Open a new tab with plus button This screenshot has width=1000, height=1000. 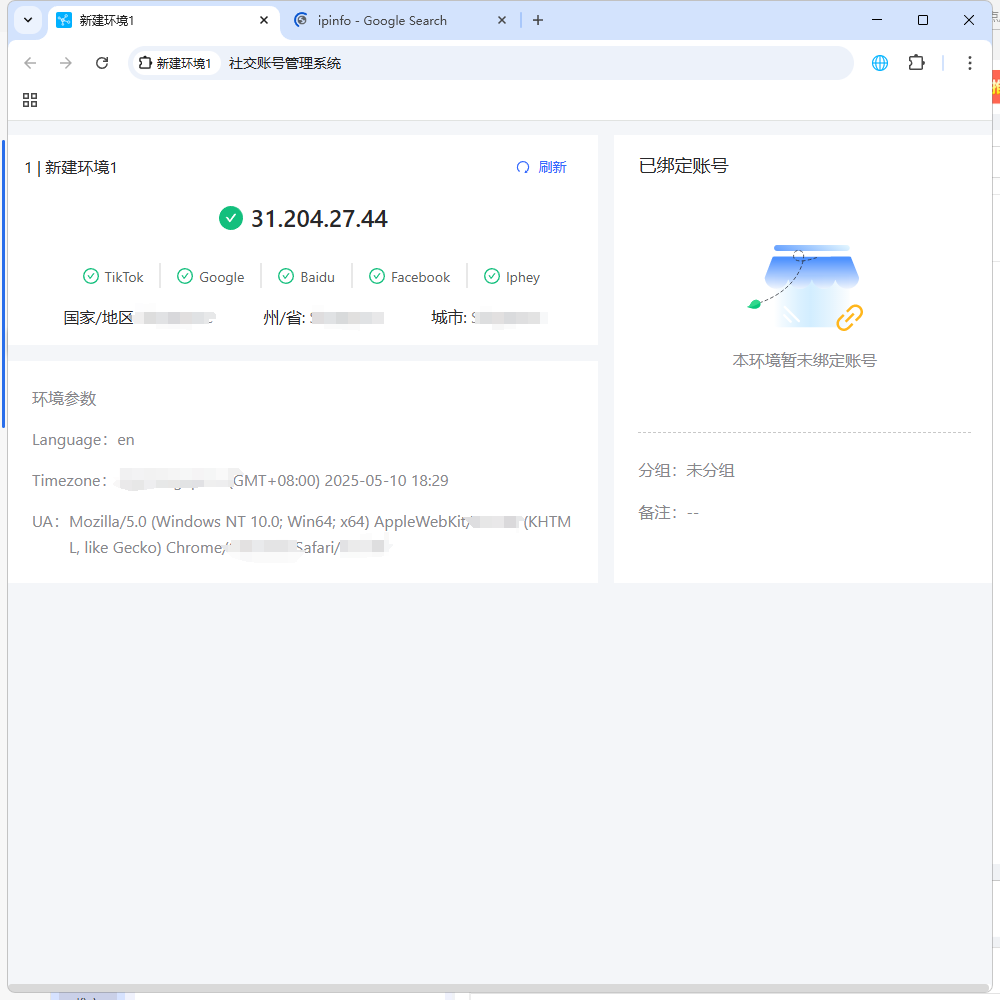pyautogui.click(x=538, y=20)
